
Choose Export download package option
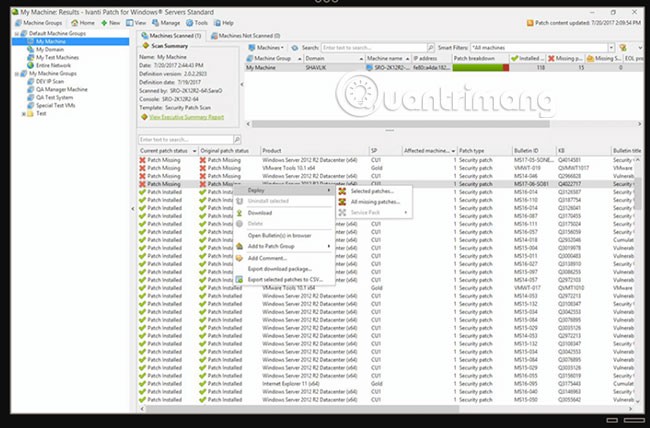(284, 269)
